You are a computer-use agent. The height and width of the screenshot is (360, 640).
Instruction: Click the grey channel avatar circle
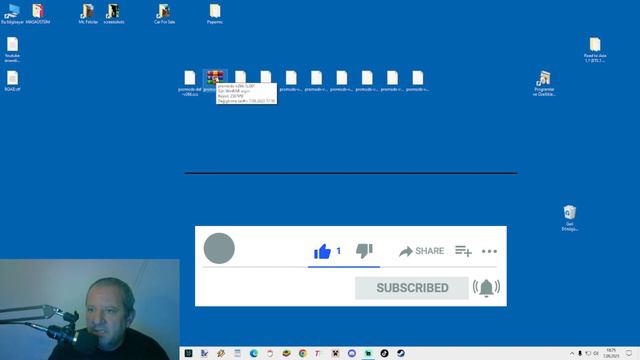click(219, 248)
